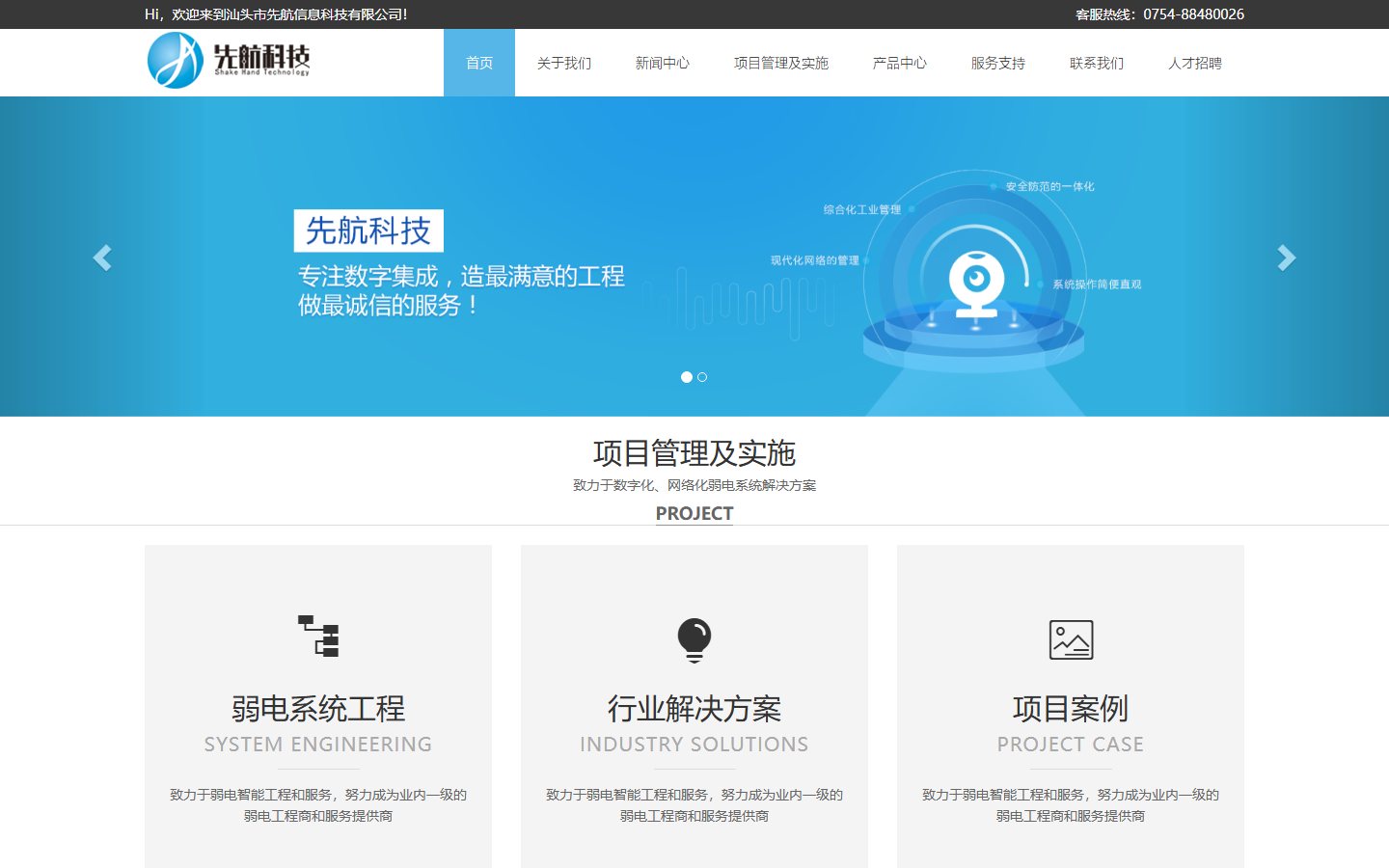Click the 项目管理及实施 section heading
Viewport: 1389px width, 868px height.
coord(694,452)
